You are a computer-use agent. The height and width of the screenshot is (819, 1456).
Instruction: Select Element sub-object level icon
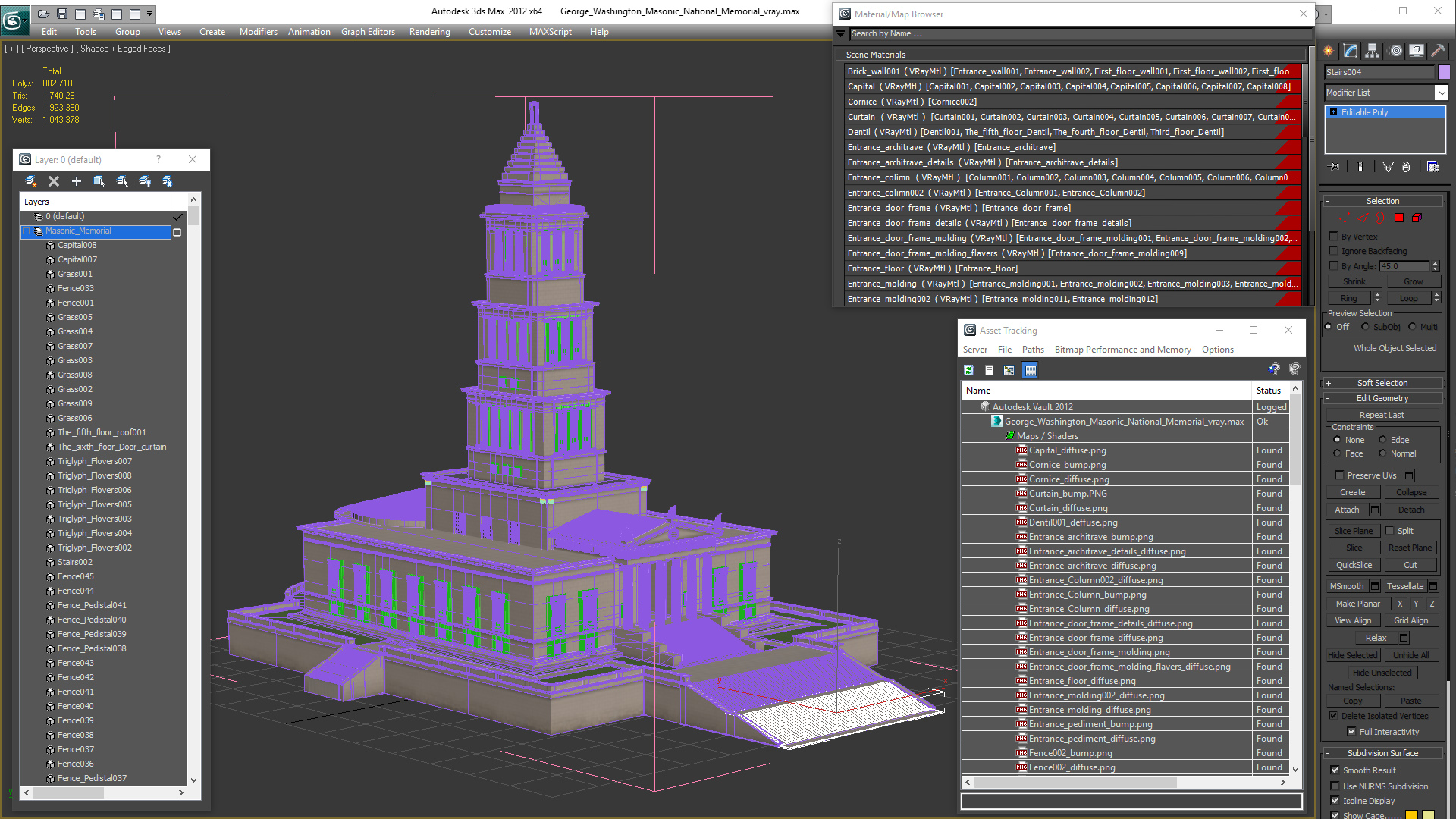(x=1417, y=218)
